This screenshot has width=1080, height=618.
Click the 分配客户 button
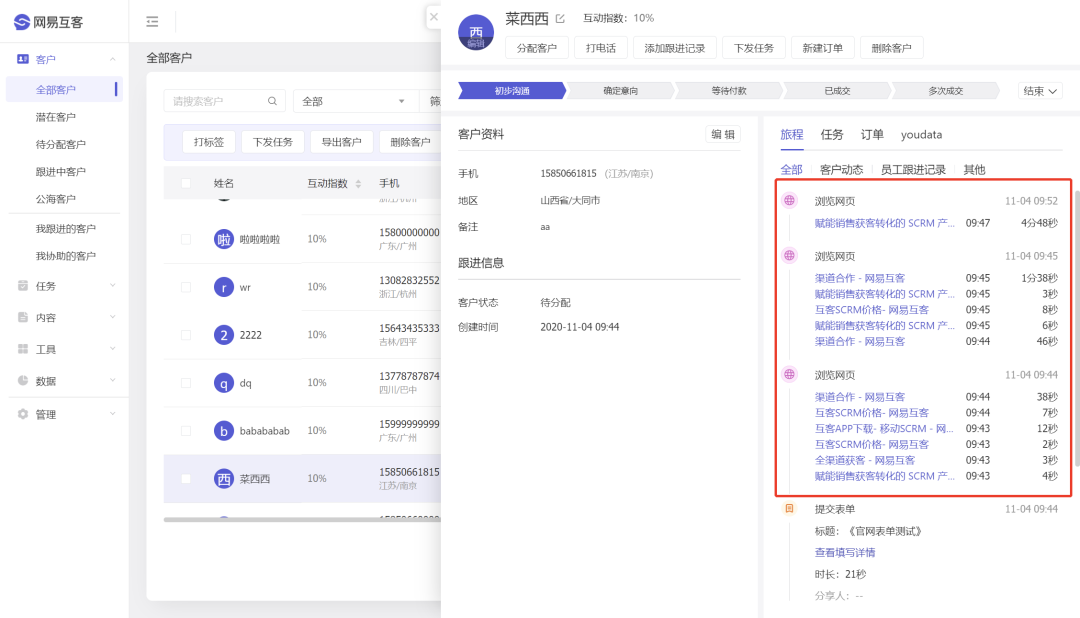point(537,48)
